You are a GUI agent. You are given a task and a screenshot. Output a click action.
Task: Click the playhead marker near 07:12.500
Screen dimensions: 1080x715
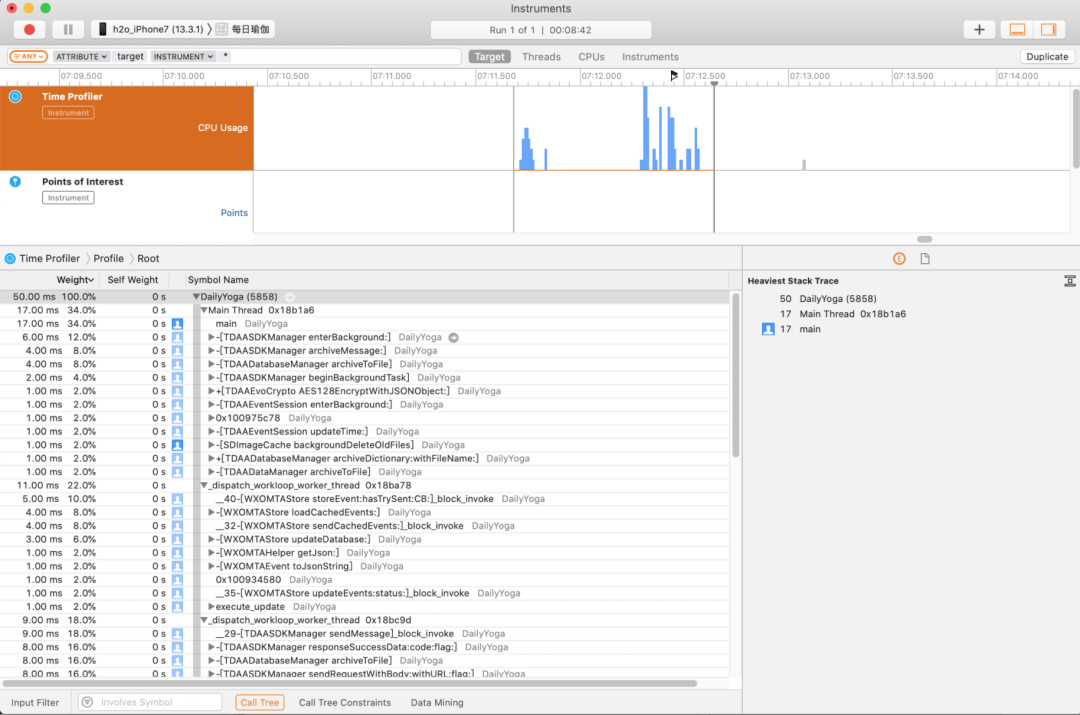[714, 83]
